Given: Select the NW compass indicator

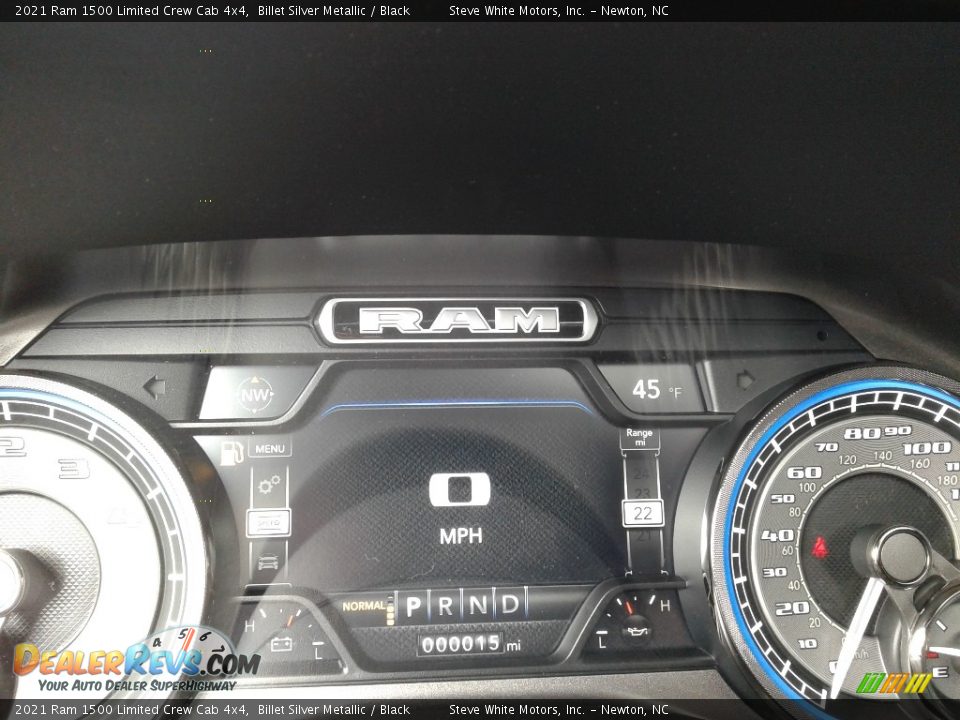Looking at the screenshot, I should [x=255, y=393].
